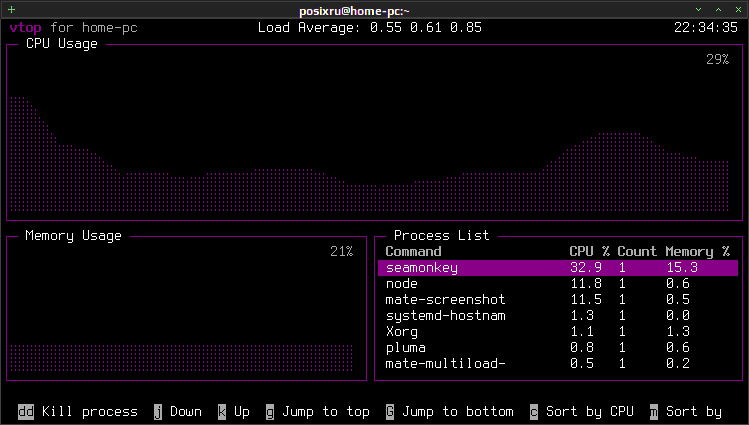749x425 pixels.
Task: Click the vtop program name
Action: pos(25,28)
